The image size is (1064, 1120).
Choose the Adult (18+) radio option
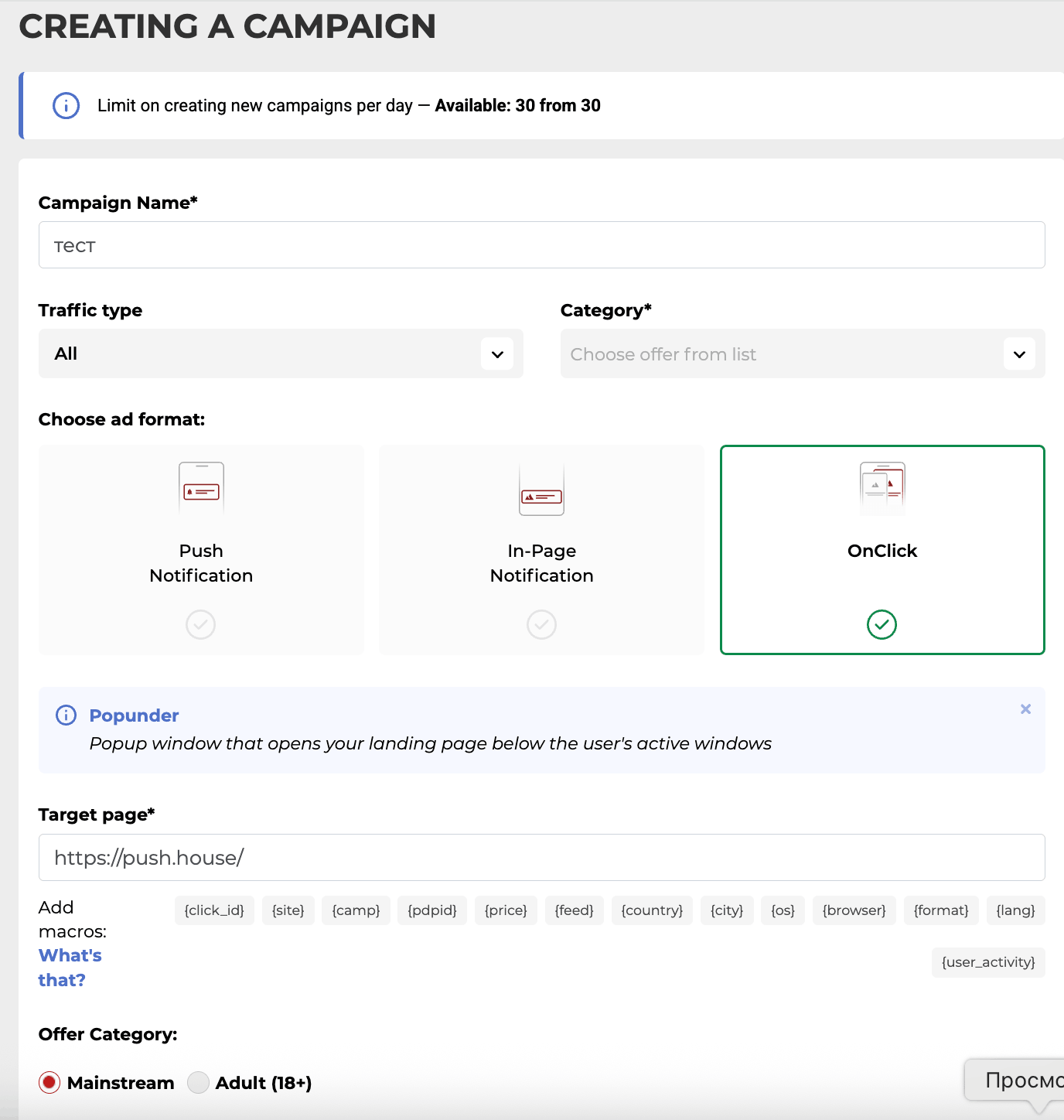pyautogui.click(x=199, y=1083)
